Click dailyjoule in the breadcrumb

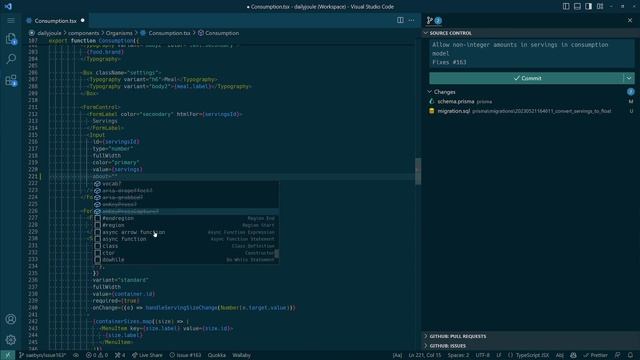click(x=49, y=33)
